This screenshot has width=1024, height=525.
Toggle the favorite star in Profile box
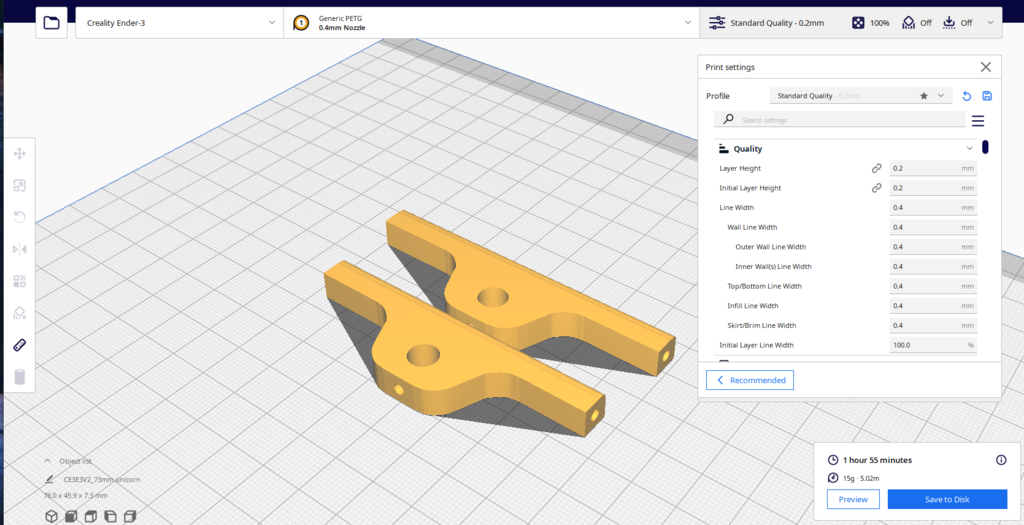point(924,96)
